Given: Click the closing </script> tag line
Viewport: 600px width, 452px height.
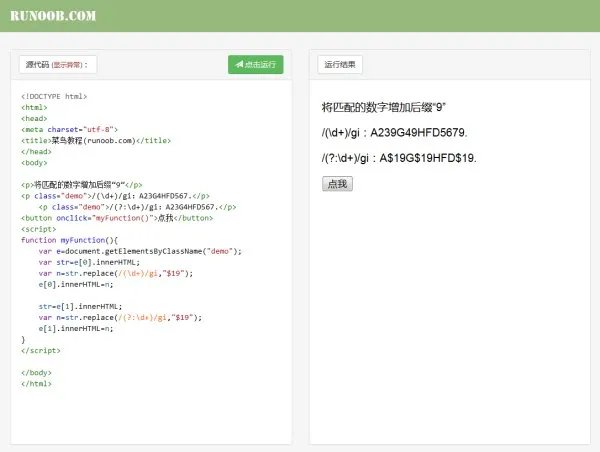Looking at the screenshot, I should 41,350.
